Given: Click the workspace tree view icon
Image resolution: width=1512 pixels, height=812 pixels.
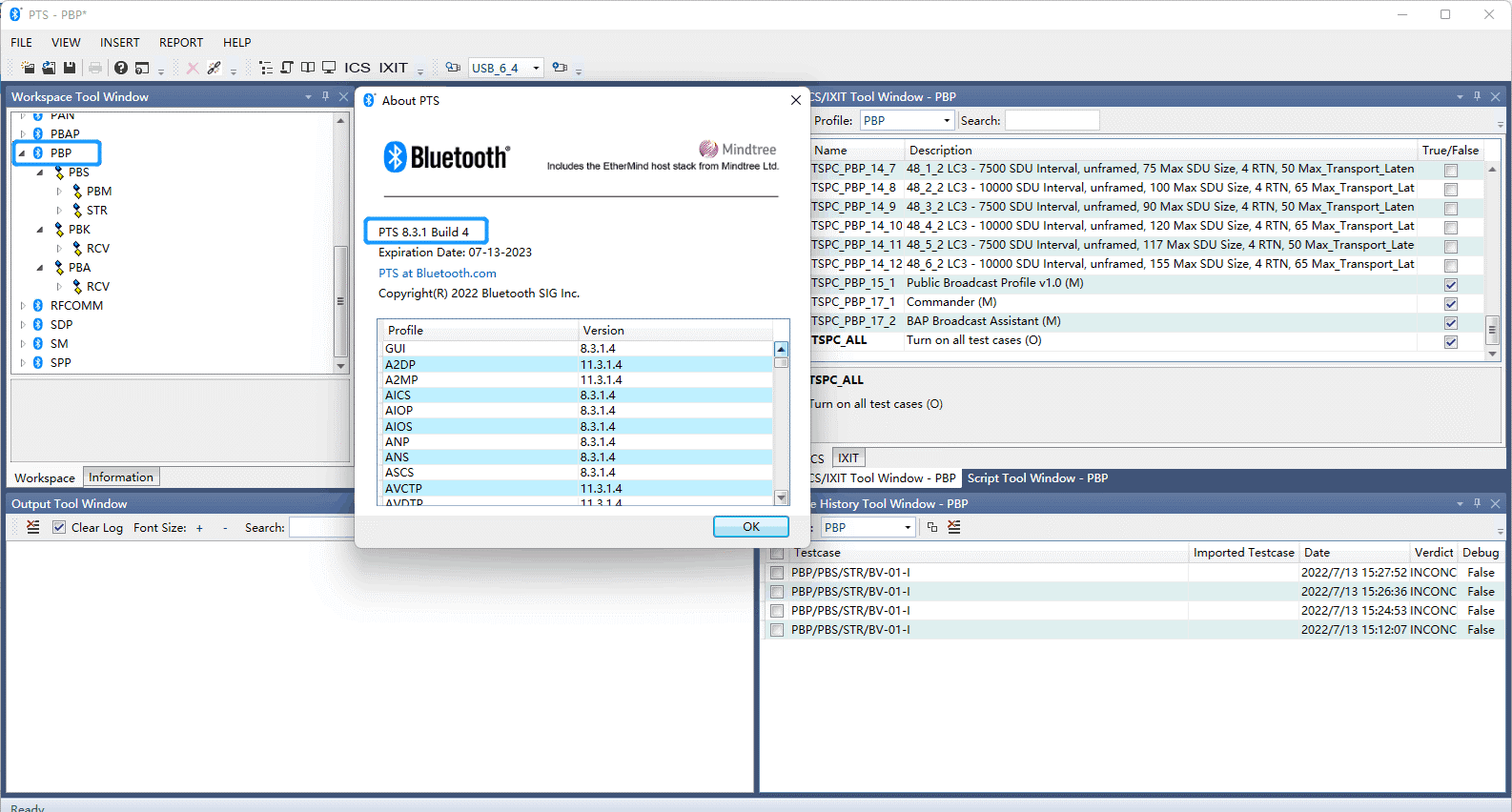Looking at the screenshot, I should click(x=266, y=68).
